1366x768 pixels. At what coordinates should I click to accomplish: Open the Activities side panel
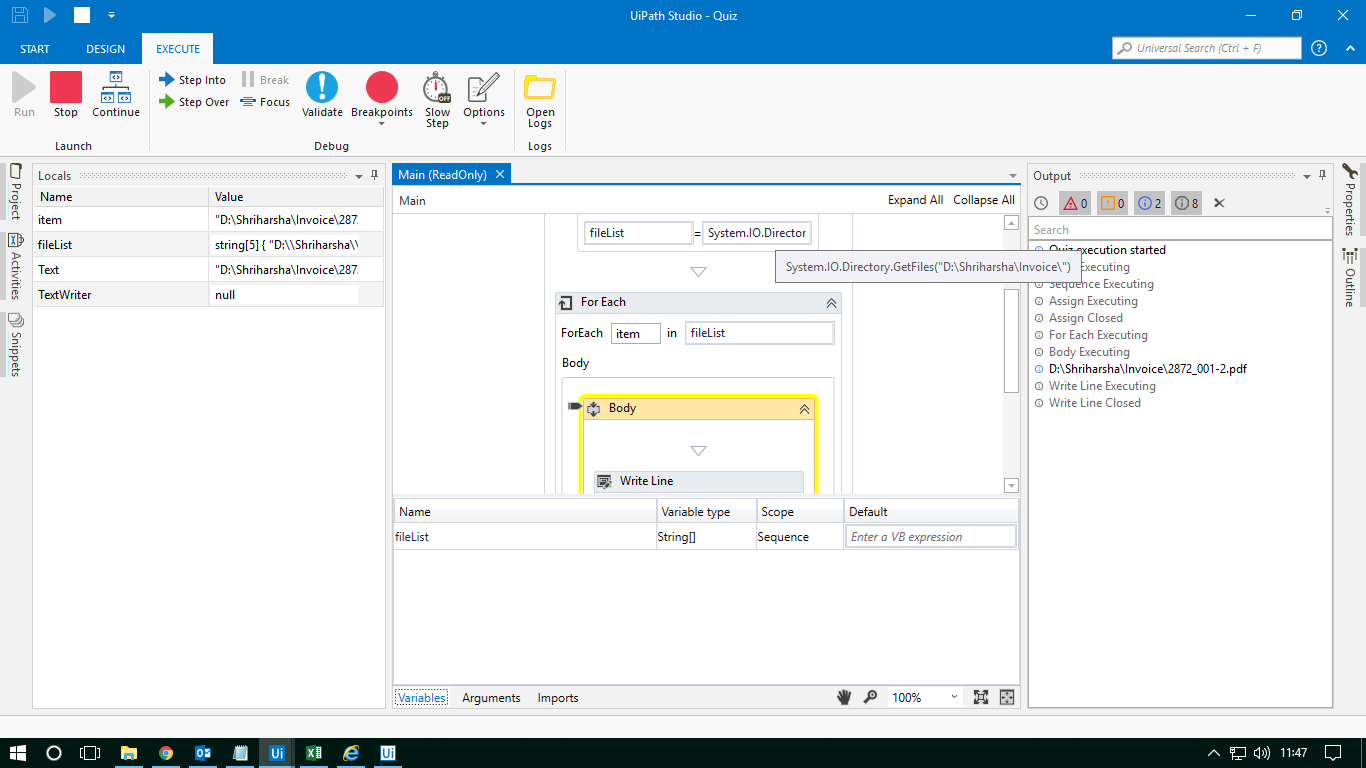pyautogui.click(x=15, y=266)
